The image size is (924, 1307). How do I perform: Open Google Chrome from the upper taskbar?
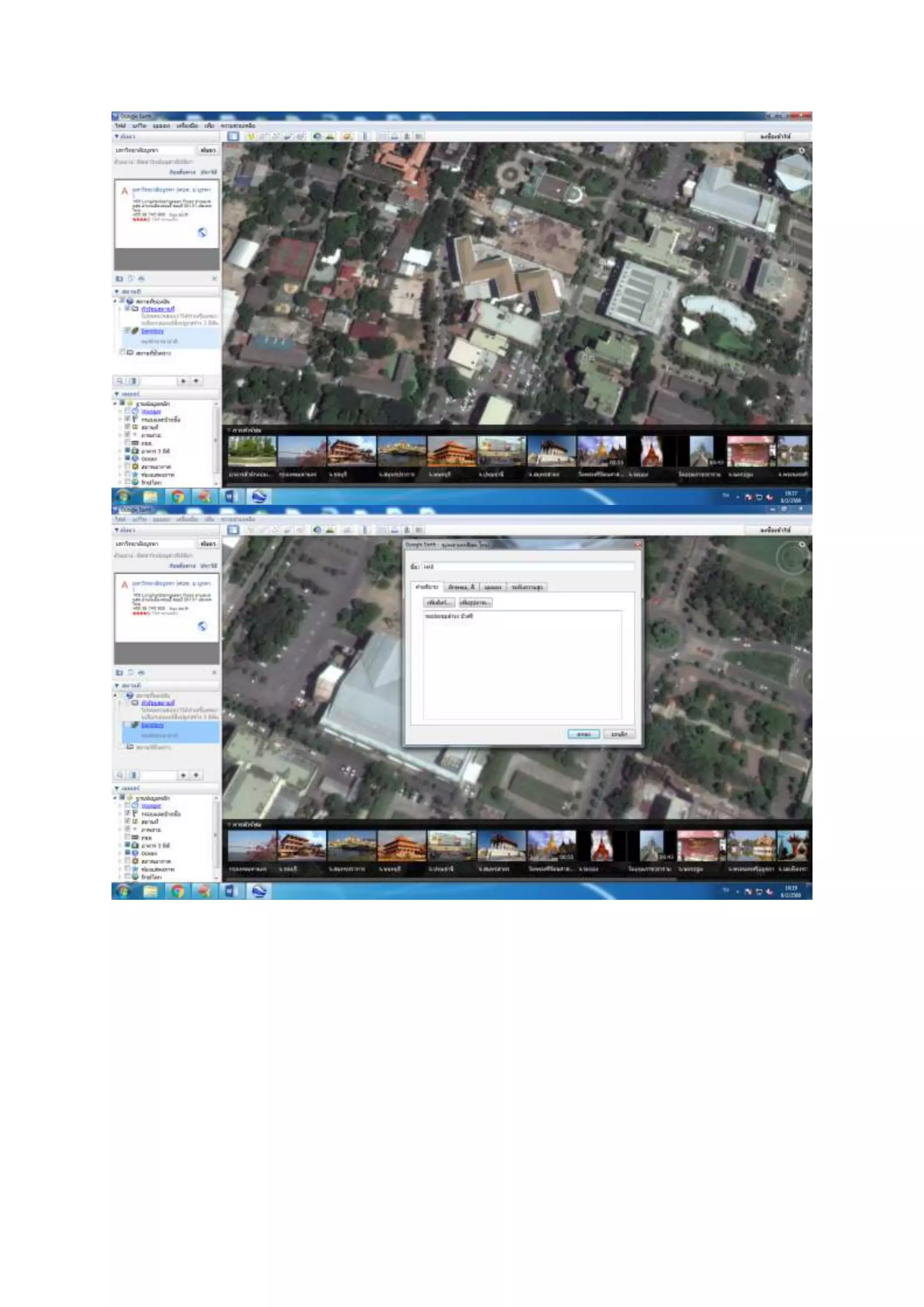pos(177,496)
